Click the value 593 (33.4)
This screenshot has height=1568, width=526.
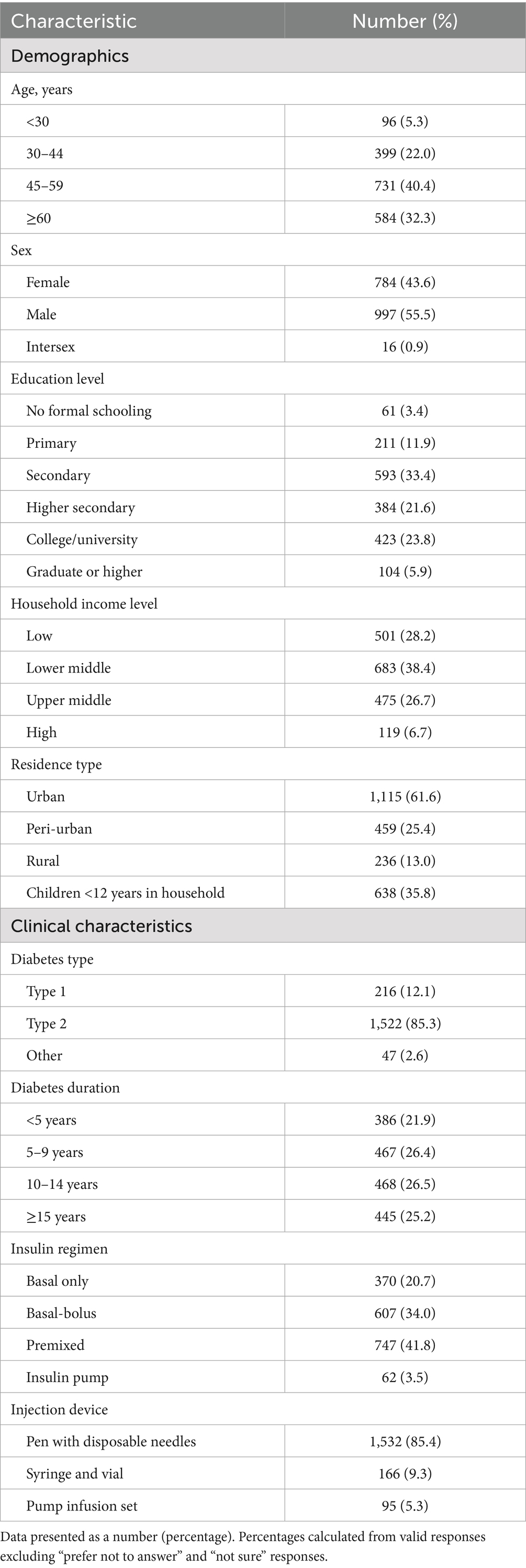coord(405,476)
